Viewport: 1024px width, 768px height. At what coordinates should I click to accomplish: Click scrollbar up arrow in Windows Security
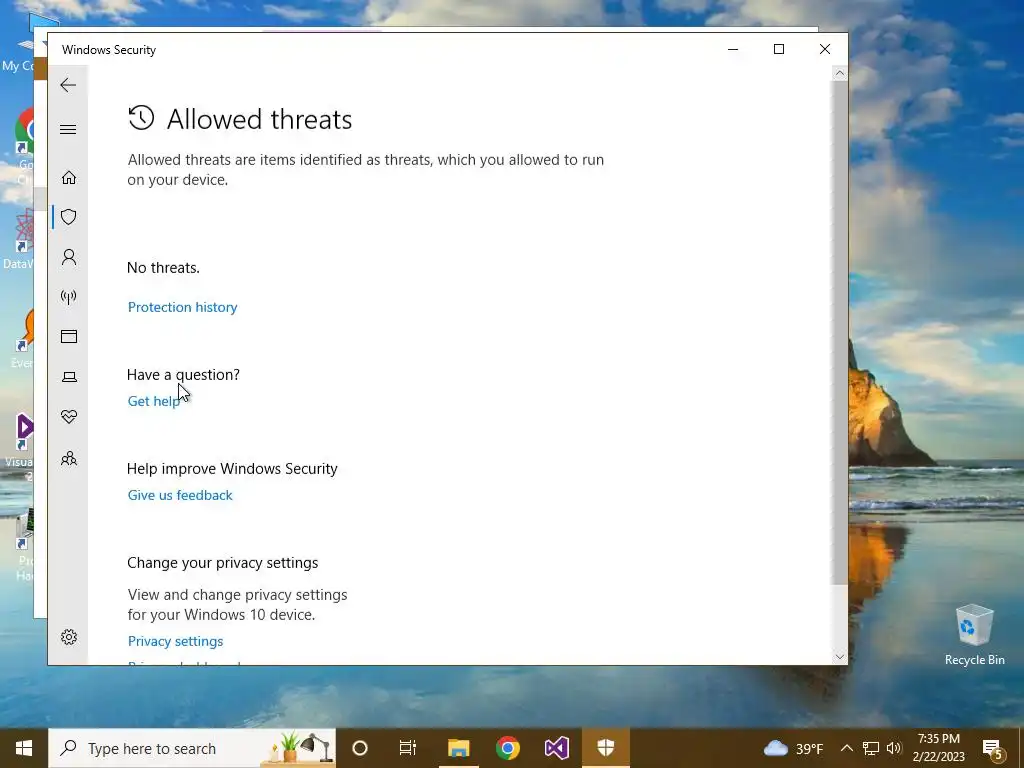pos(840,73)
